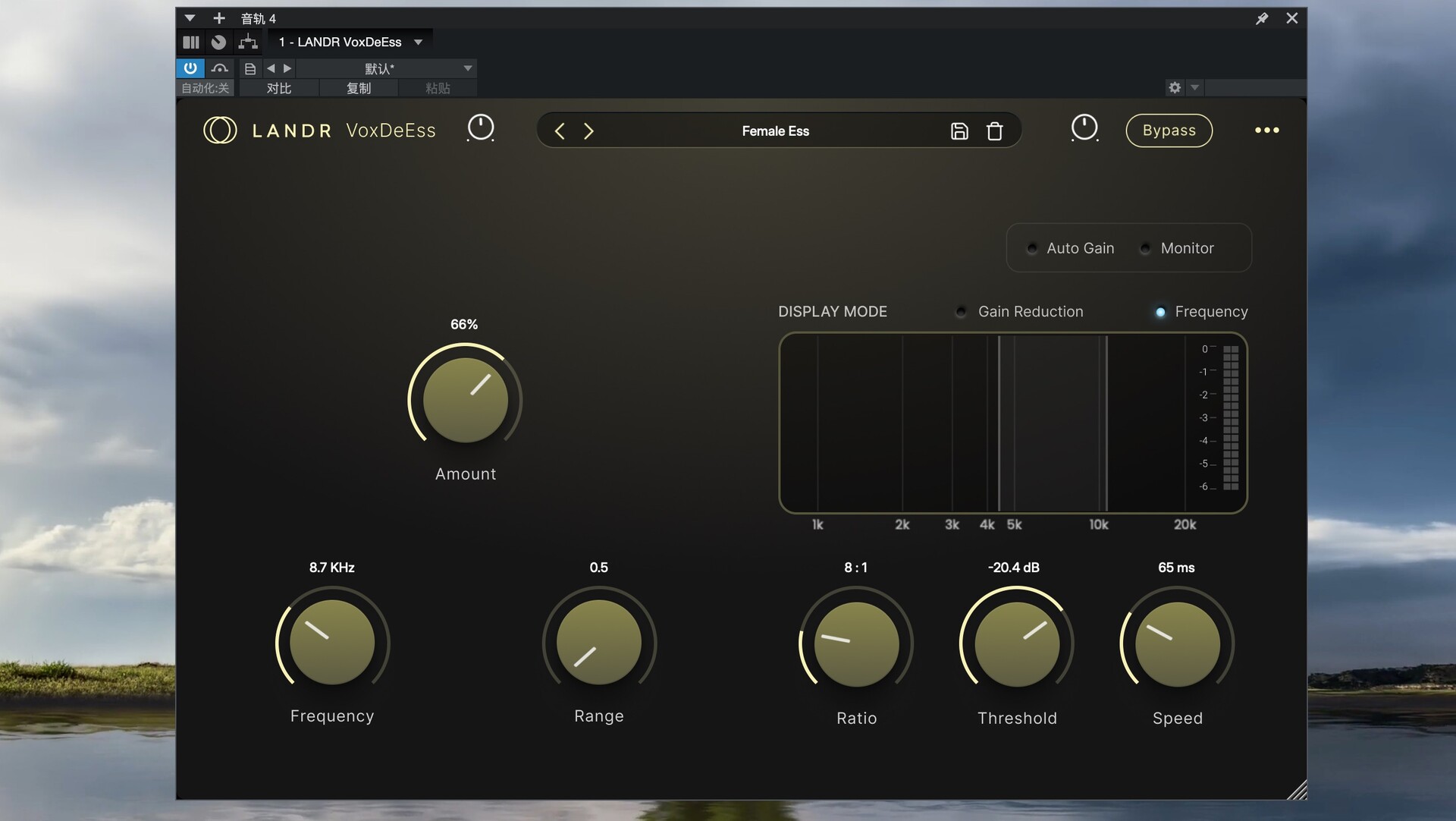1456x821 pixels.
Task: Enable the Monitor option
Action: (1146, 249)
